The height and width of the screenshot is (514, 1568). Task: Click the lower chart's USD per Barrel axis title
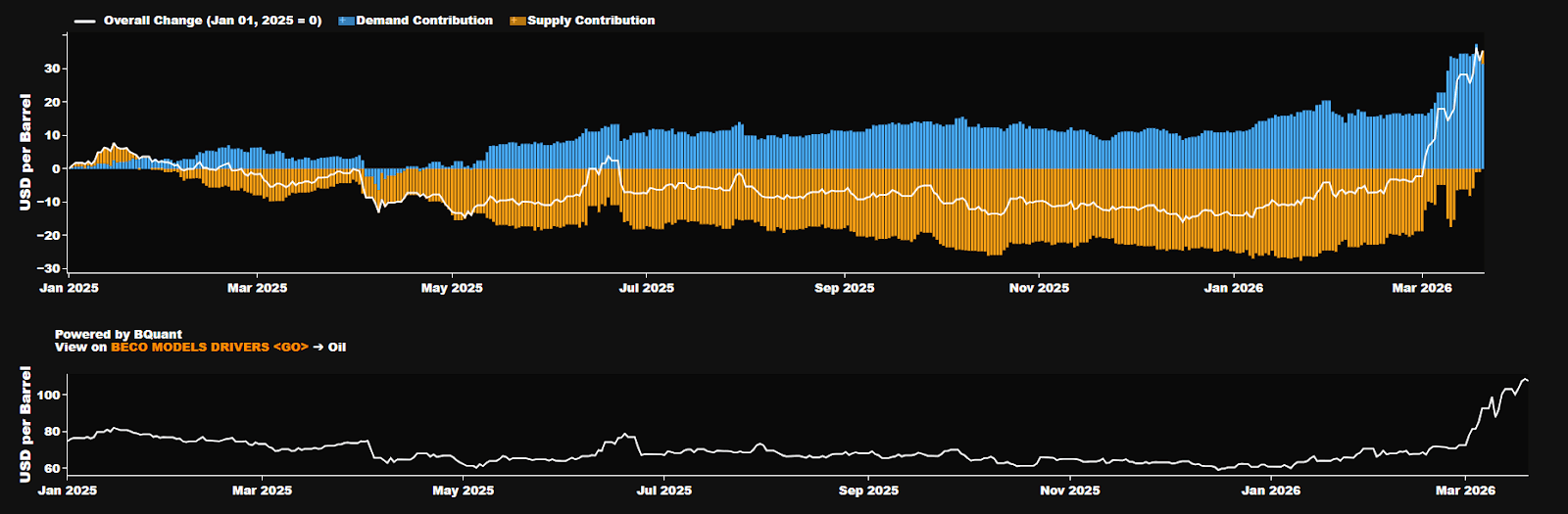tap(25, 424)
